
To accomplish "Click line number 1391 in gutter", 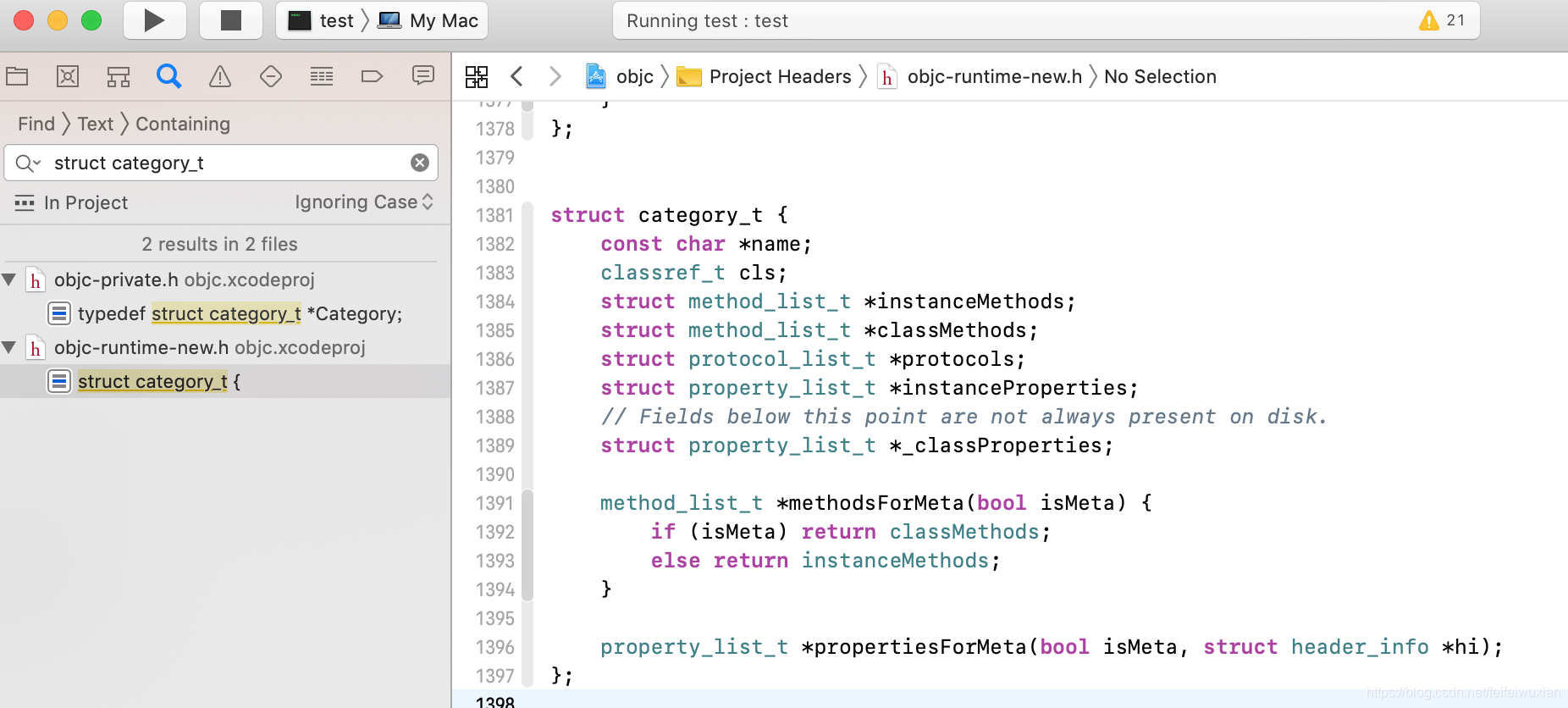I will point(495,503).
